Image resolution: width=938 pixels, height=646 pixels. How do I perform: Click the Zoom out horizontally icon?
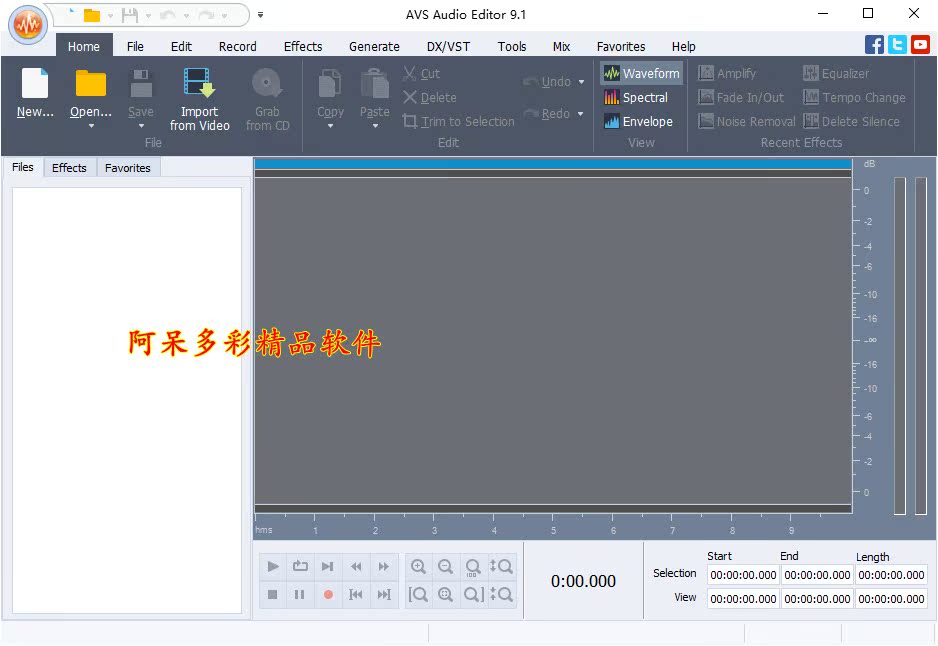[x=446, y=566]
